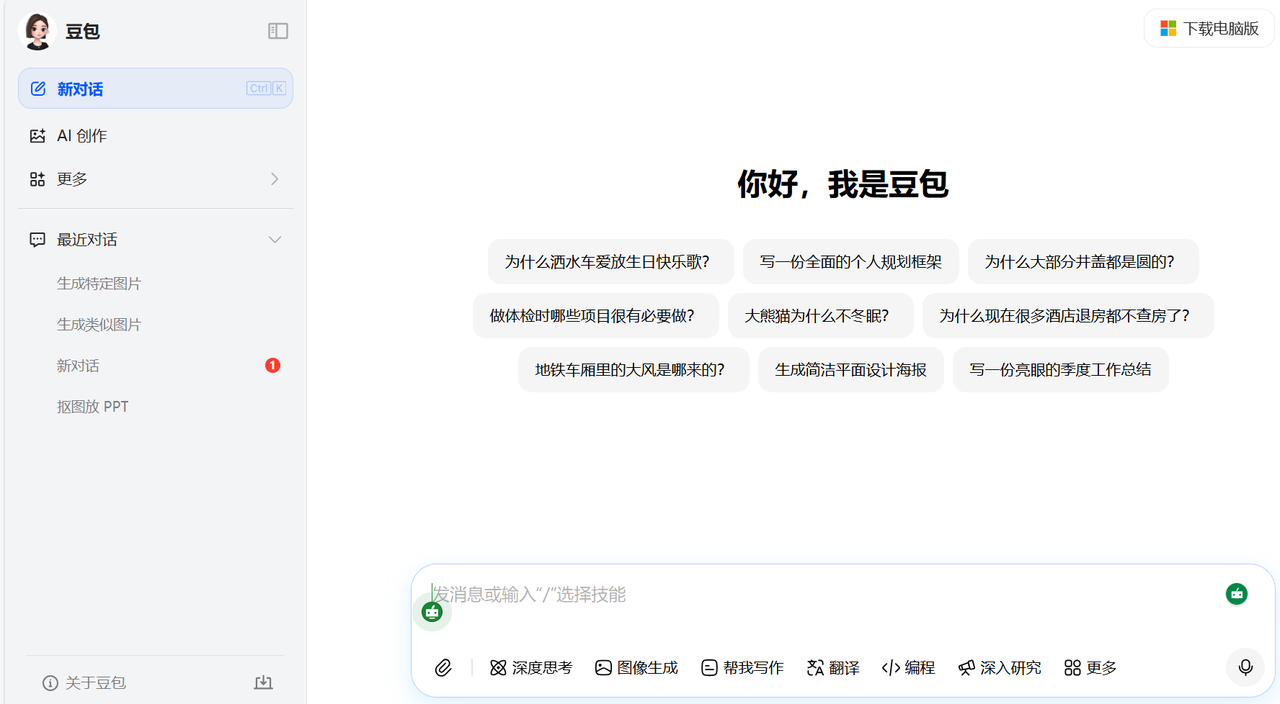Click suggestion 写一份全面的个人规划框架
This screenshot has height=704, width=1280.
[x=851, y=262]
